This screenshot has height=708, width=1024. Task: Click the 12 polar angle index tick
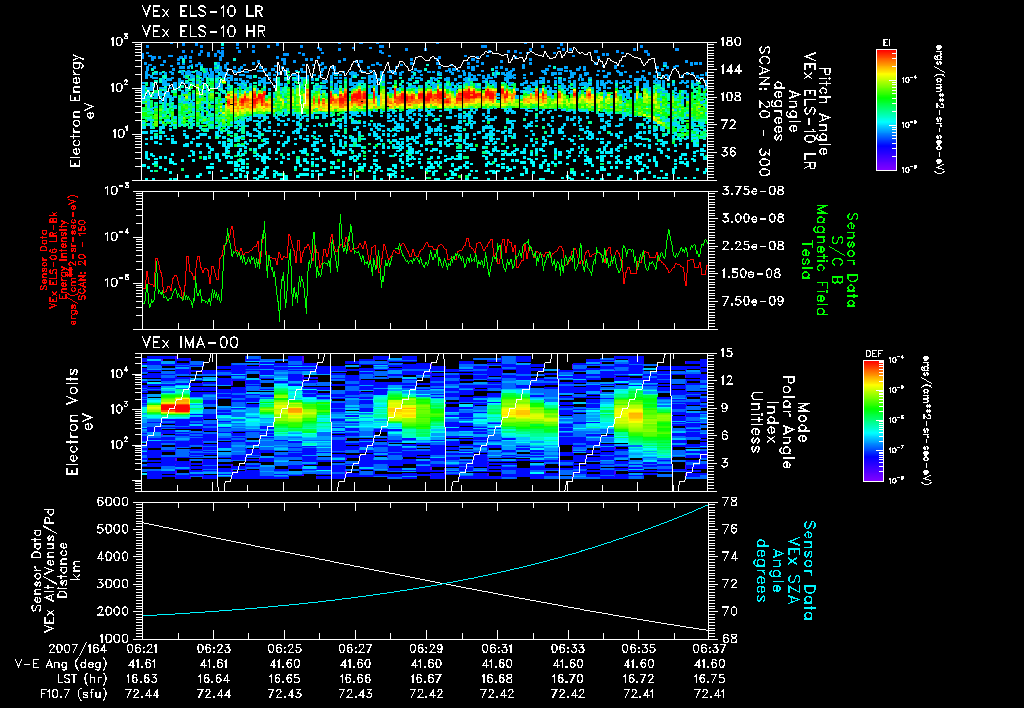tap(726, 380)
